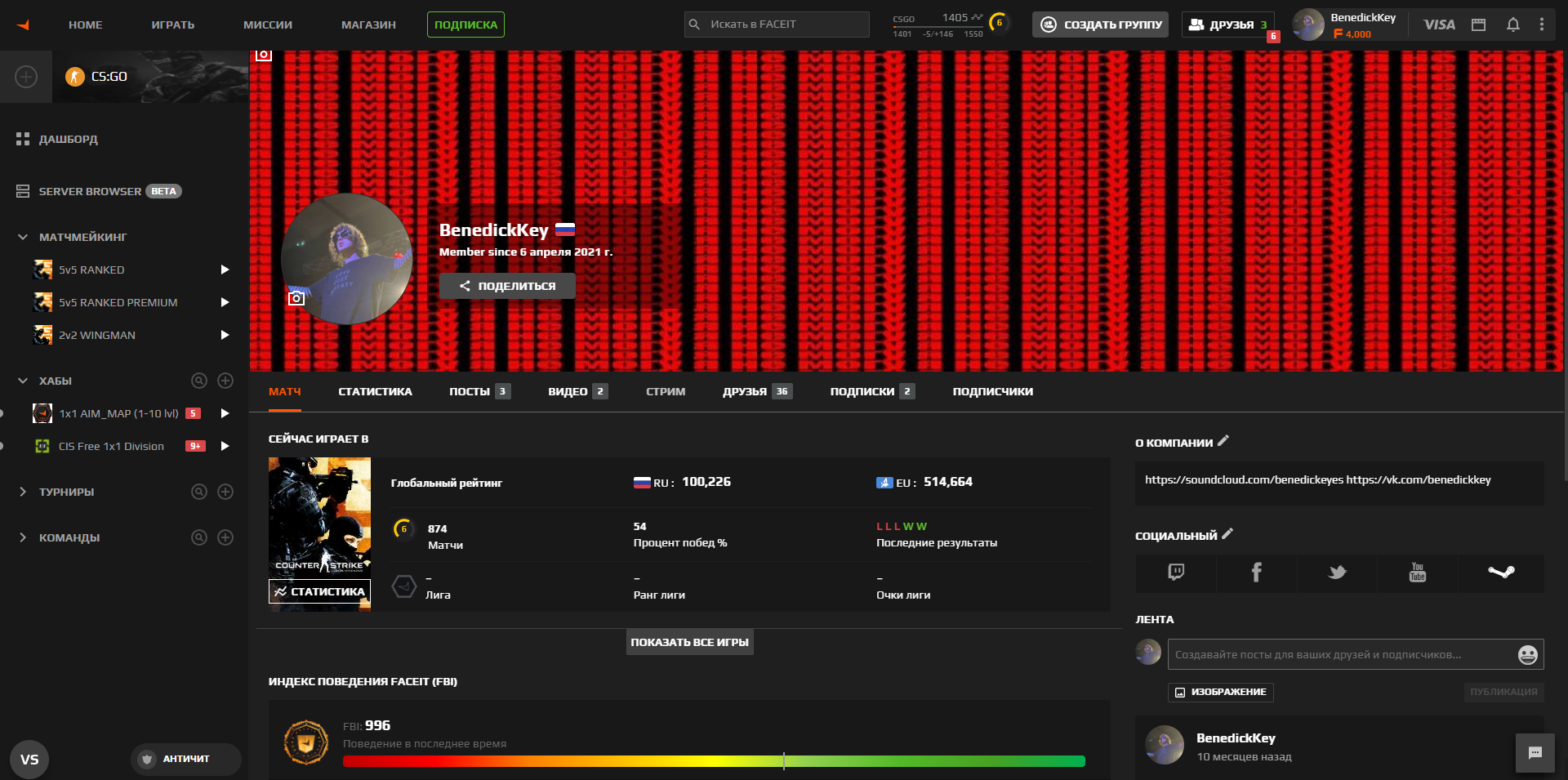Screen dimensions: 1568x780
Task: Play arrow for 1x1 AIM_MAP hub
Action: [x=225, y=413]
